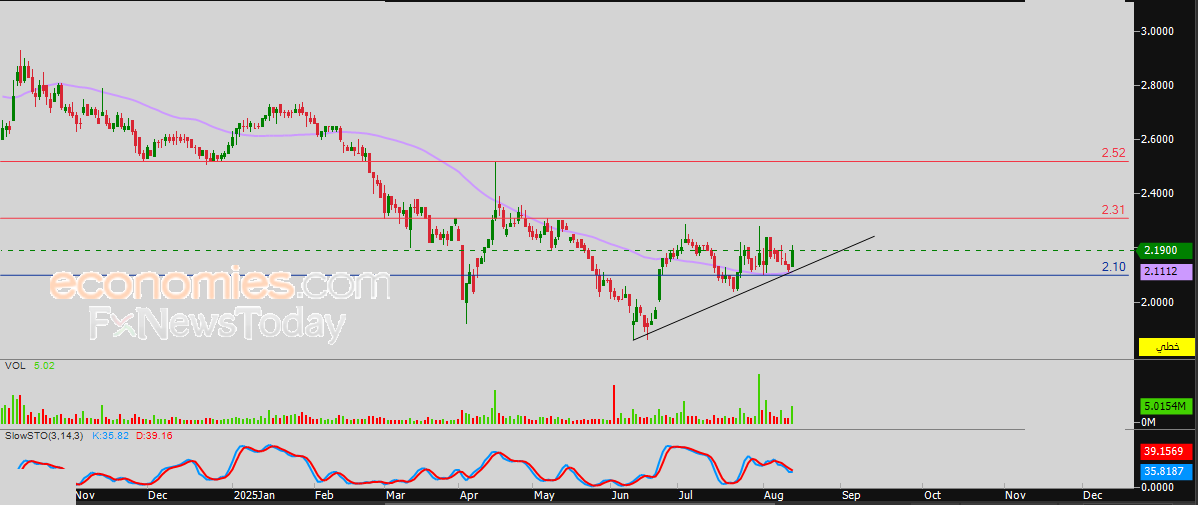Click the VOL indicator title
Screen dimensions: 1198x505
13,366
